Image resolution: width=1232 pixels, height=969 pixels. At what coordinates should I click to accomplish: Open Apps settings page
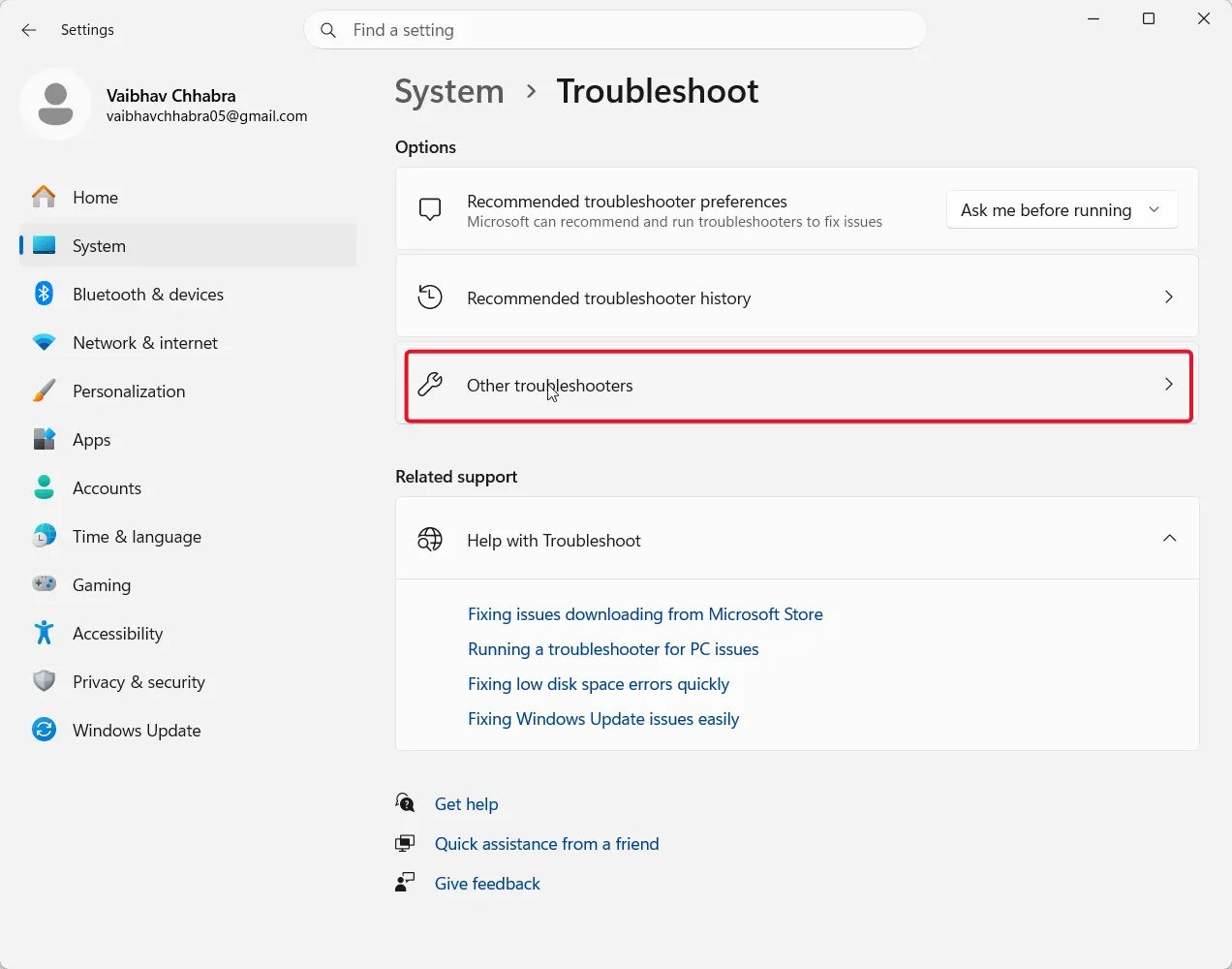[188, 440]
